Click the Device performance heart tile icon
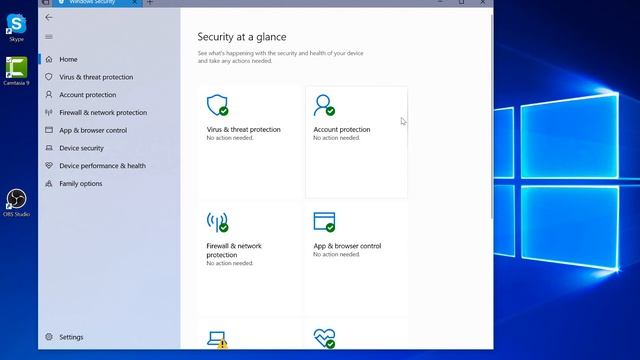The width and height of the screenshot is (640, 360). pos(324,339)
